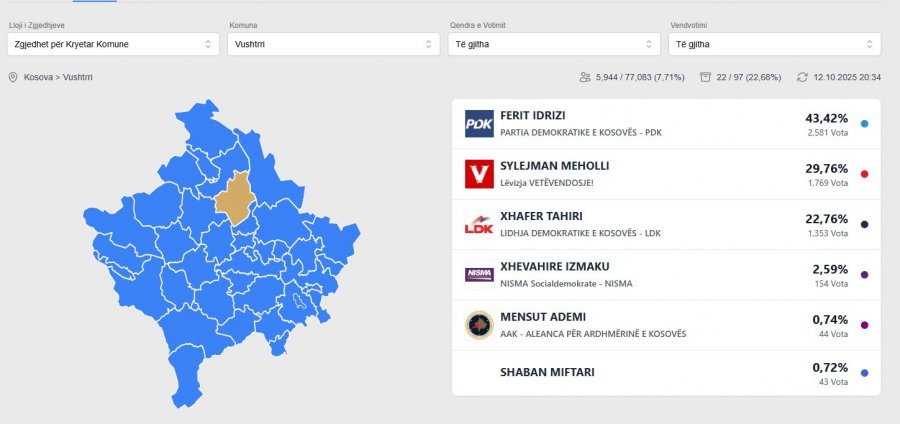Open the Lloji i Zgjedhjeve dropdown
The image size is (900, 424).
click(111, 44)
